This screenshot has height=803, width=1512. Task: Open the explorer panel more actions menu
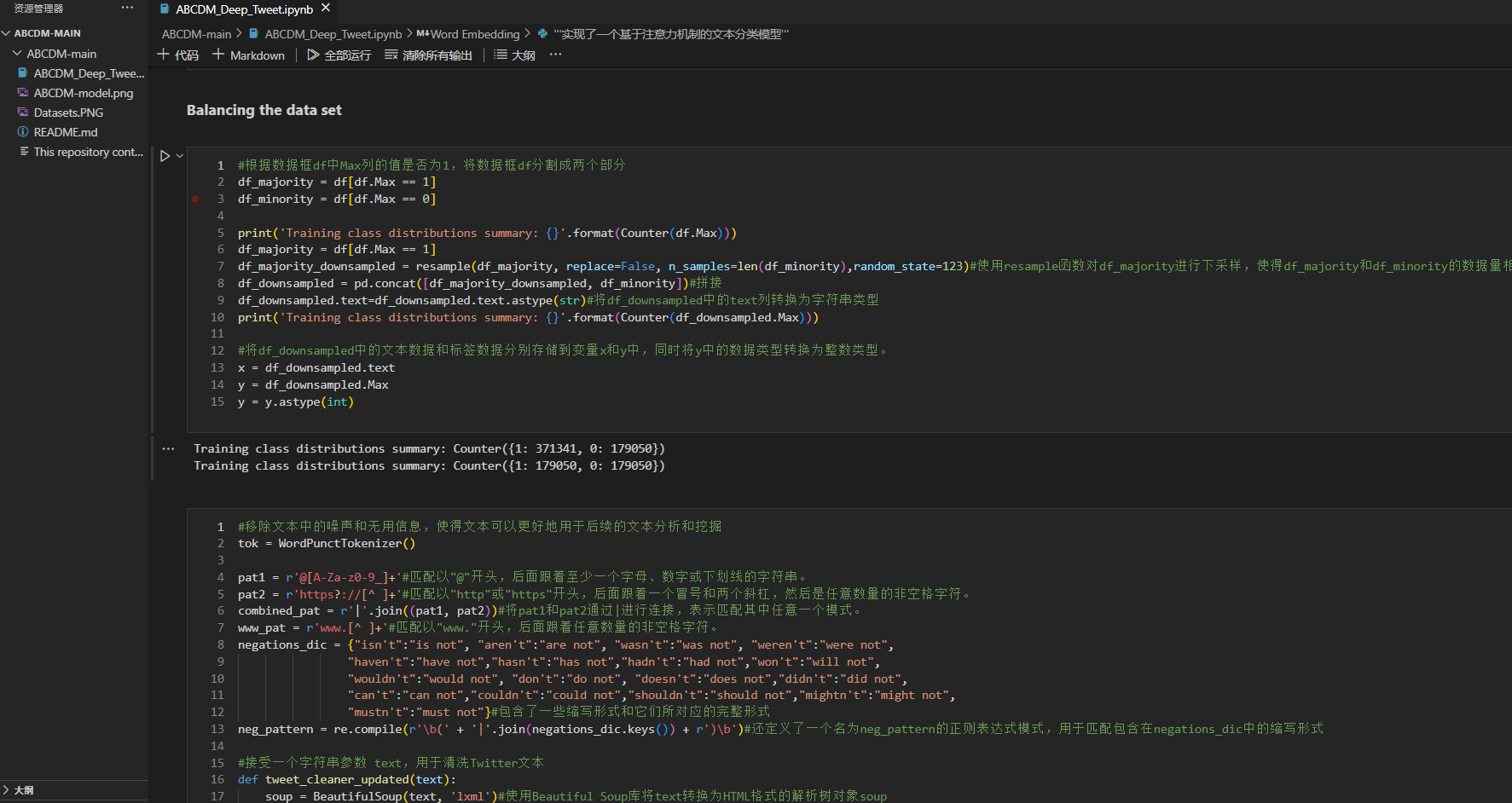tap(128, 8)
